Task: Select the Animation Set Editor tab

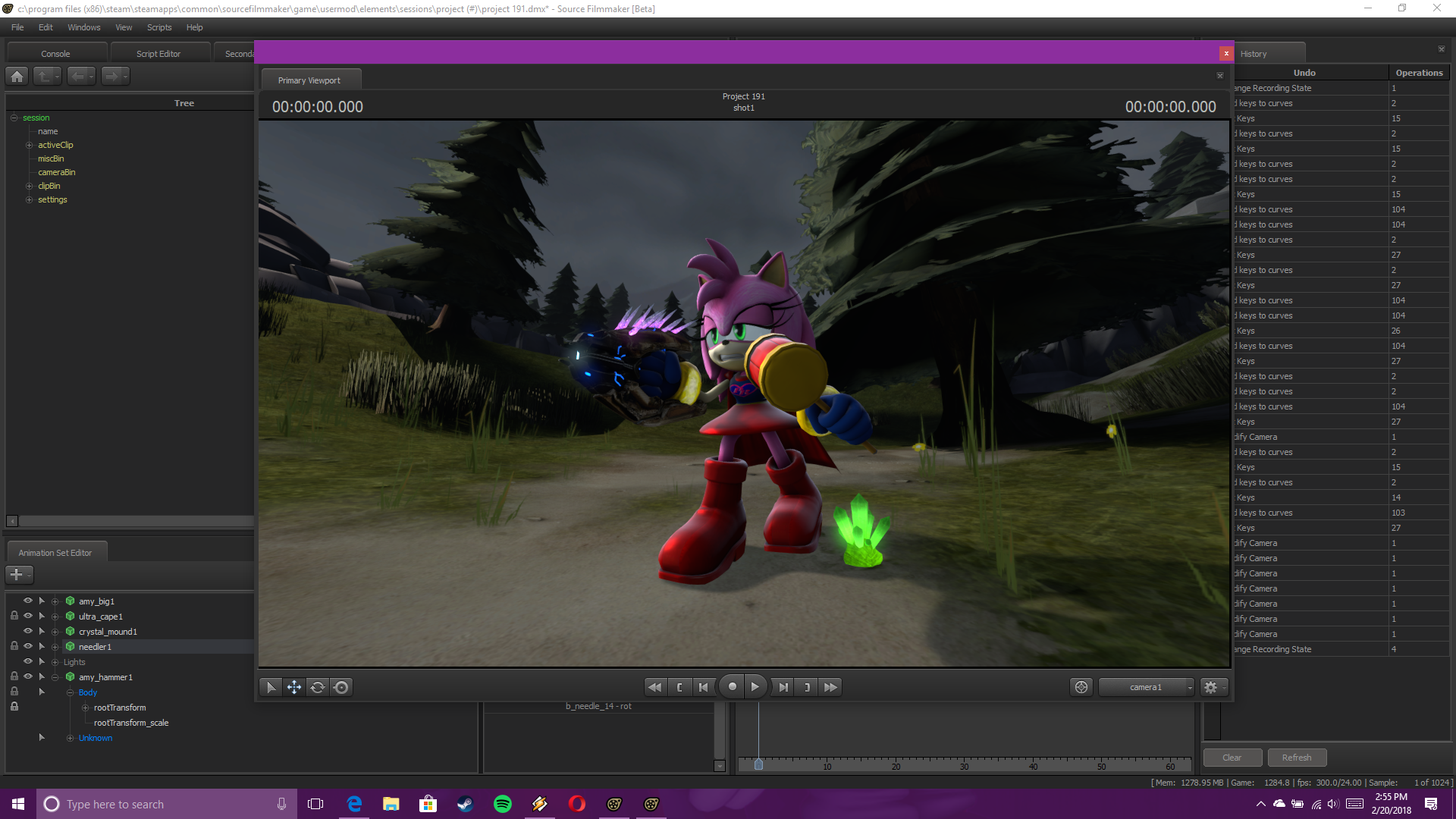Action: [55, 553]
